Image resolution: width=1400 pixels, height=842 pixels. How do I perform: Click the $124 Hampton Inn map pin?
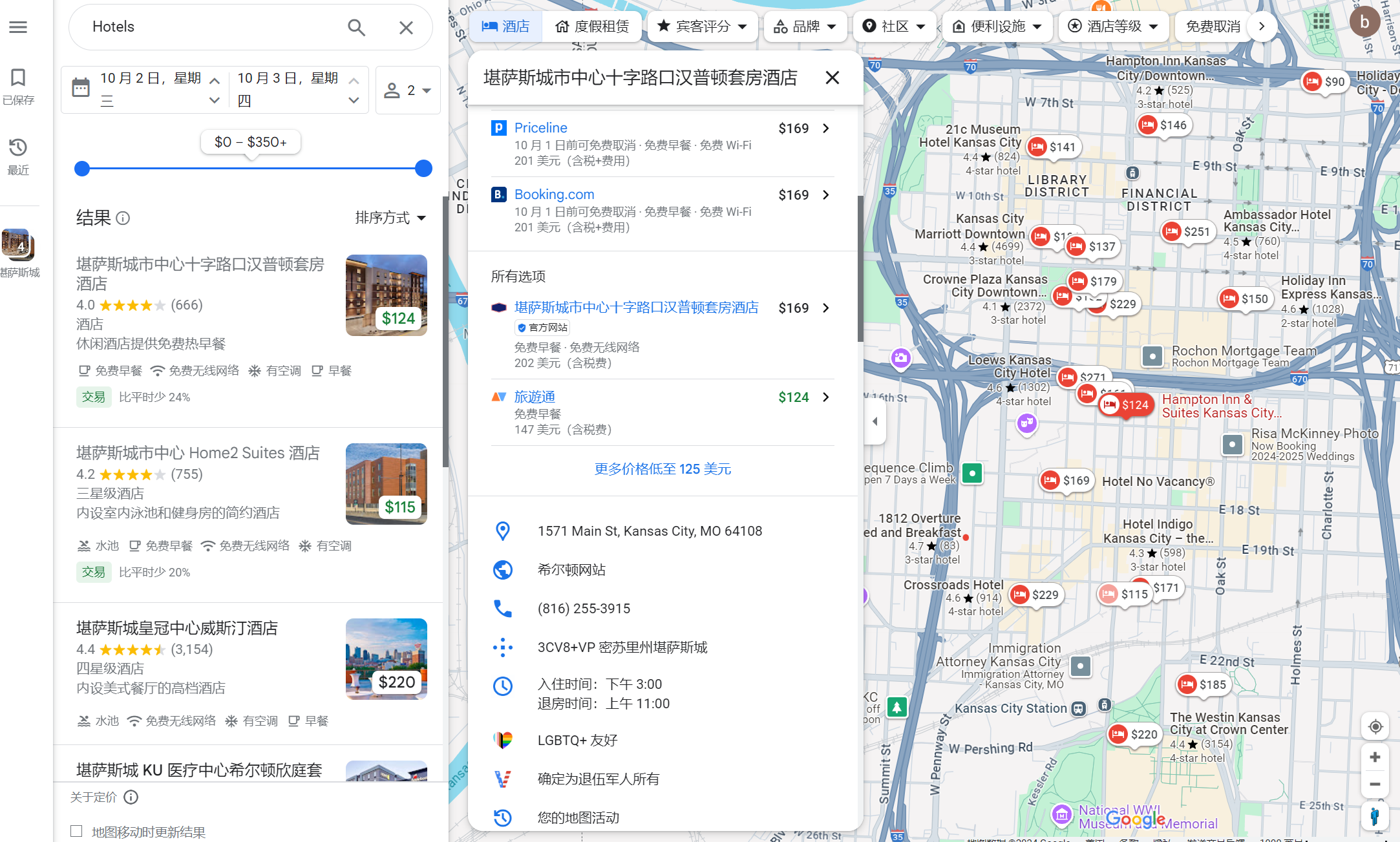(x=1126, y=405)
